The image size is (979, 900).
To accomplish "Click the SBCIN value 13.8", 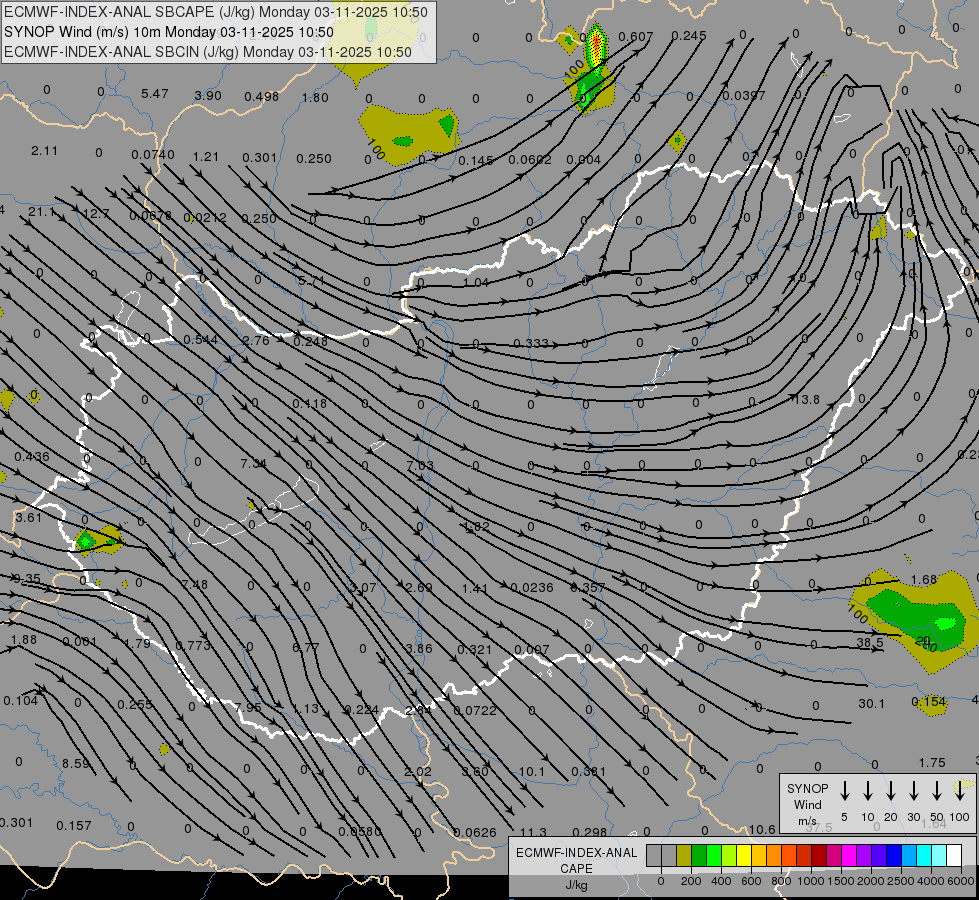I will (x=806, y=399).
